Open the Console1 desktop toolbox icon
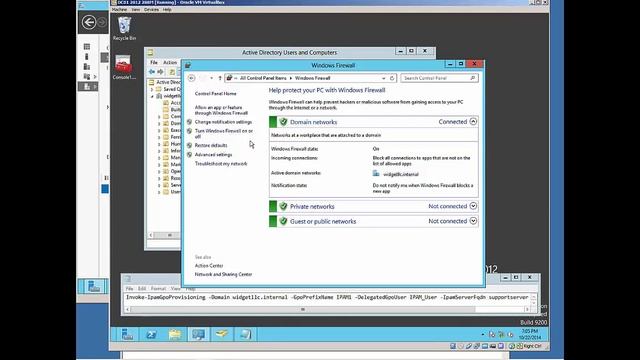 point(123,67)
